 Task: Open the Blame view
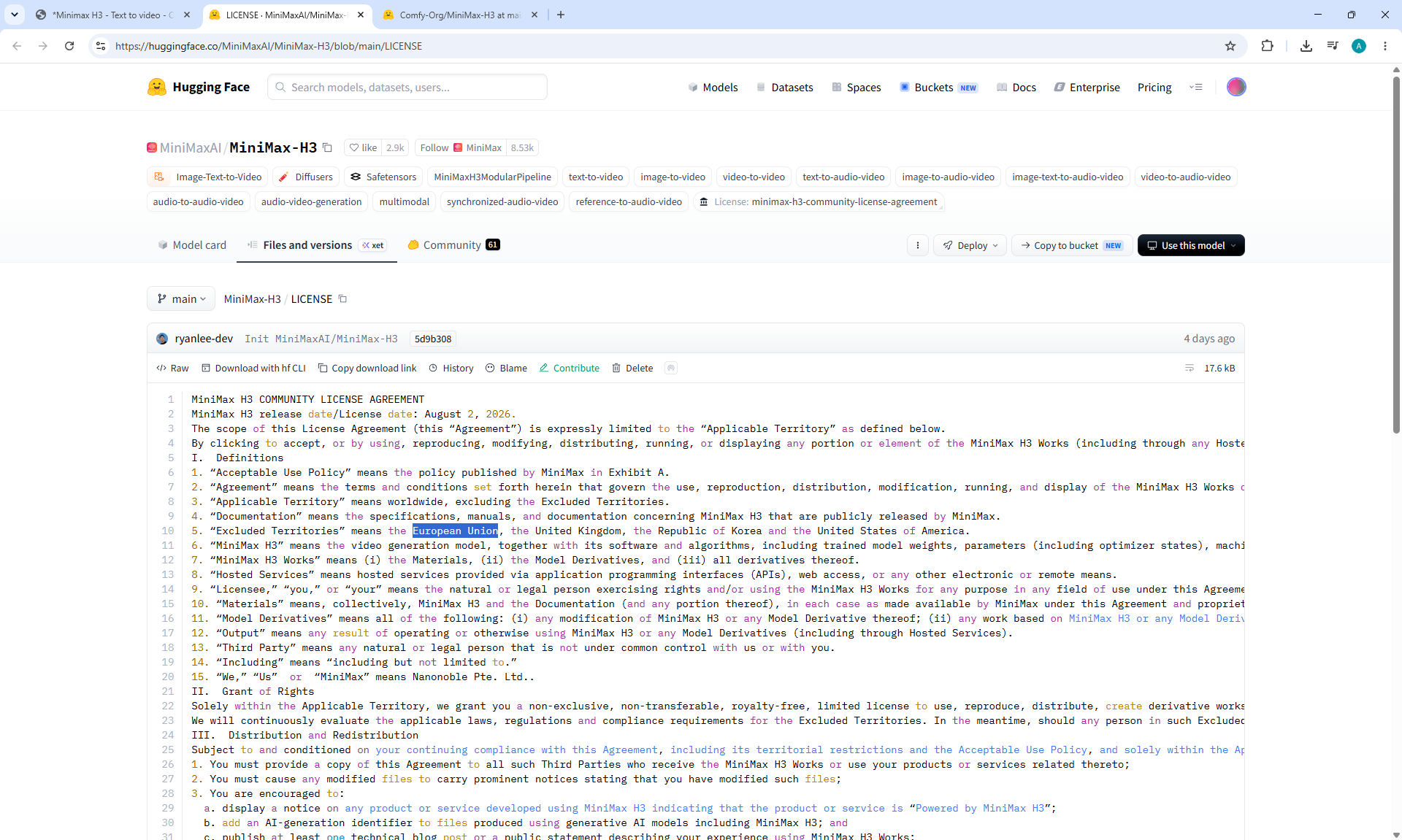coord(506,368)
